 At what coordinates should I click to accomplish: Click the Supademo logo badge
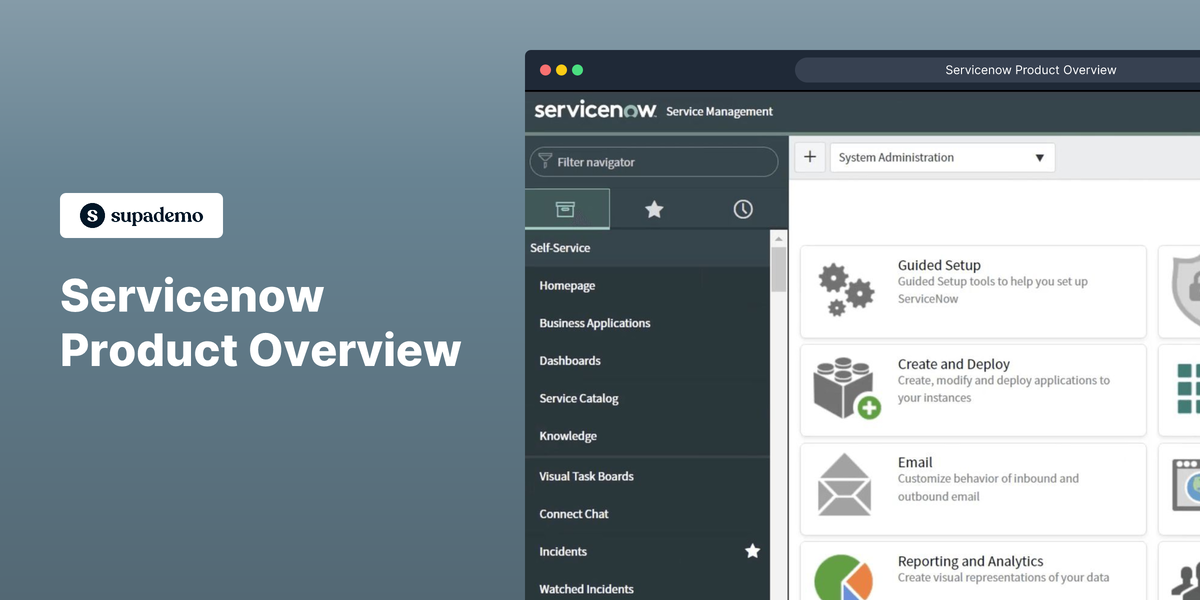(141, 215)
